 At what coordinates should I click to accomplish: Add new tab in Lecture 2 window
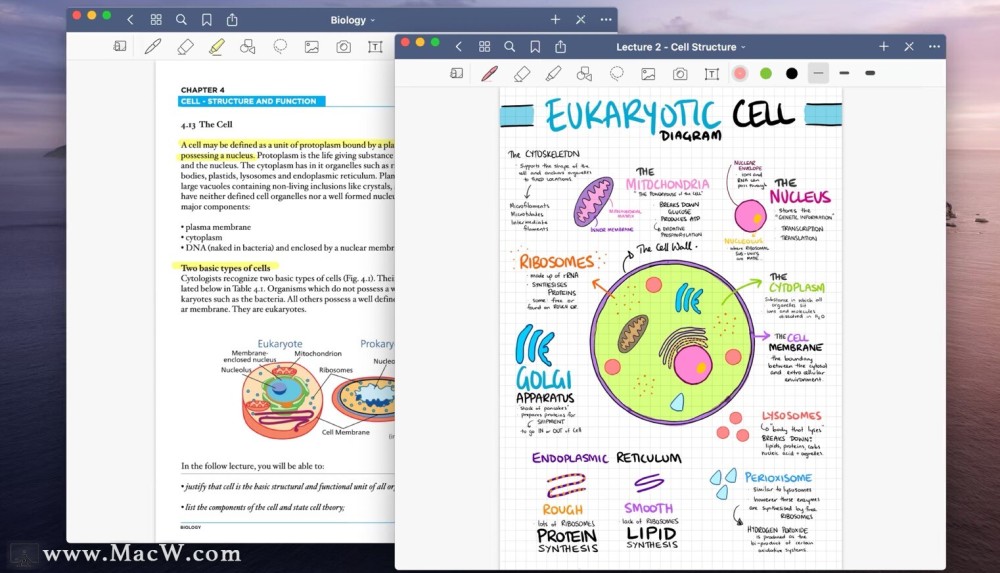[x=883, y=47]
